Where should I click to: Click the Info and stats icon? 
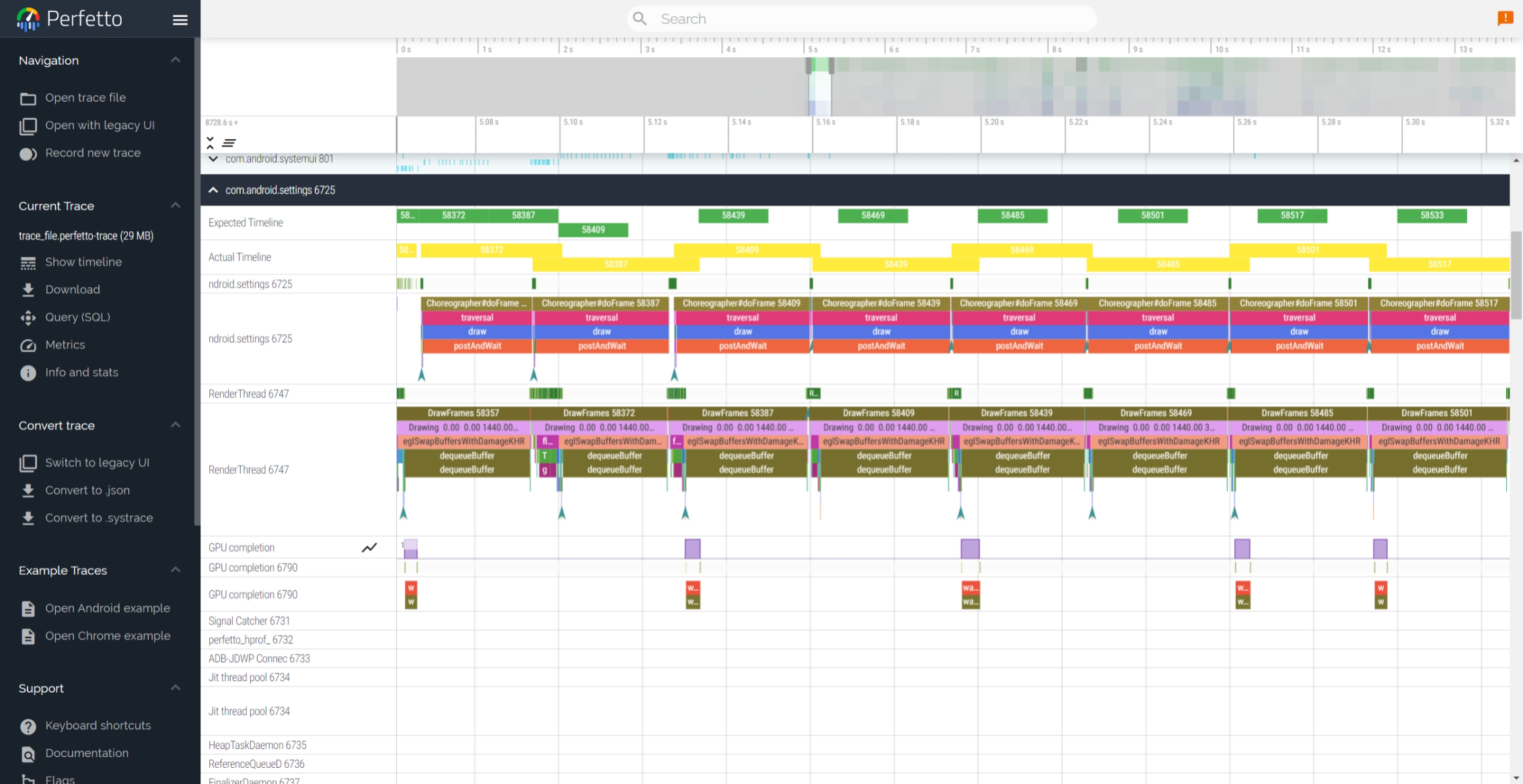pos(28,373)
